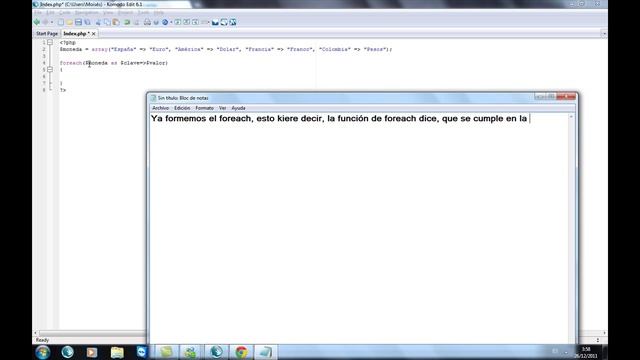The height and width of the screenshot is (360, 640).
Task: Collapse the fold marker on line 5
Action: point(50,69)
